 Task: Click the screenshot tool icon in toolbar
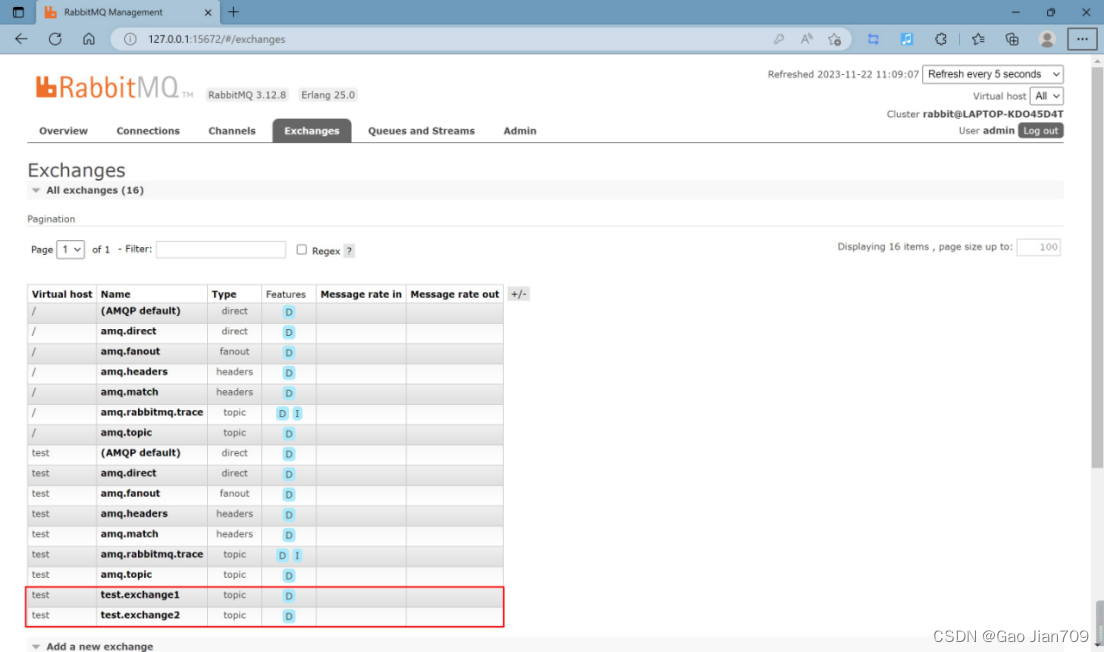873,39
